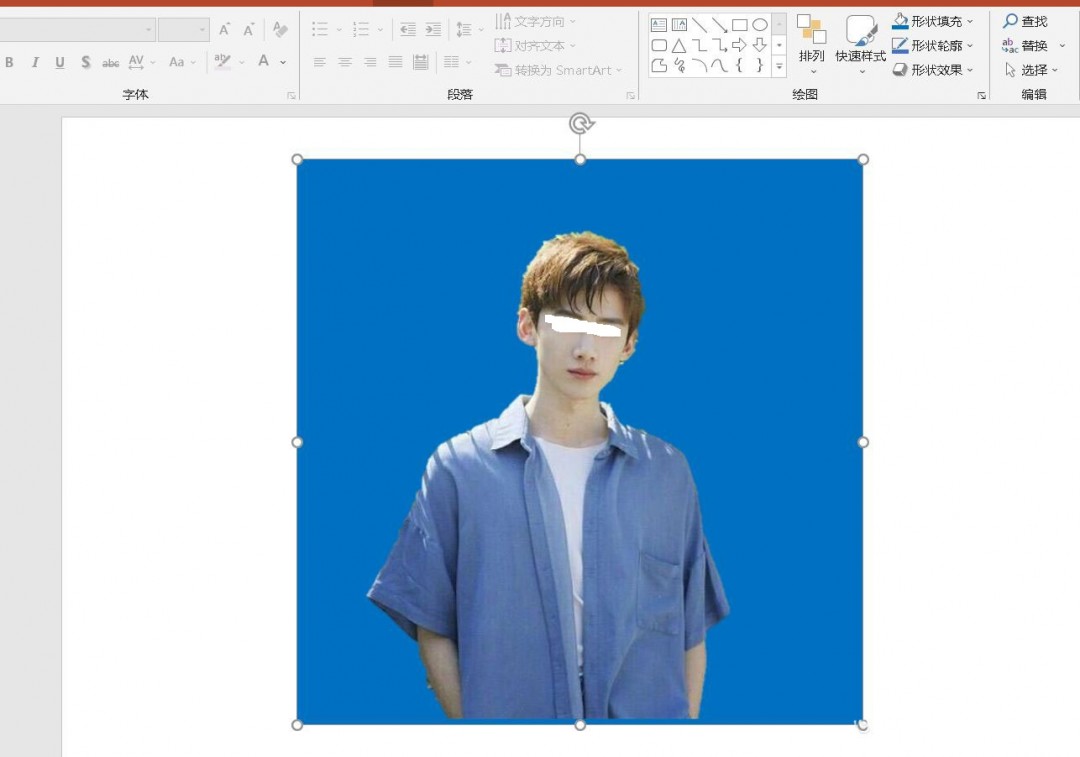Click the increase font size icon
The image size is (1080, 757).
point(224,30)
